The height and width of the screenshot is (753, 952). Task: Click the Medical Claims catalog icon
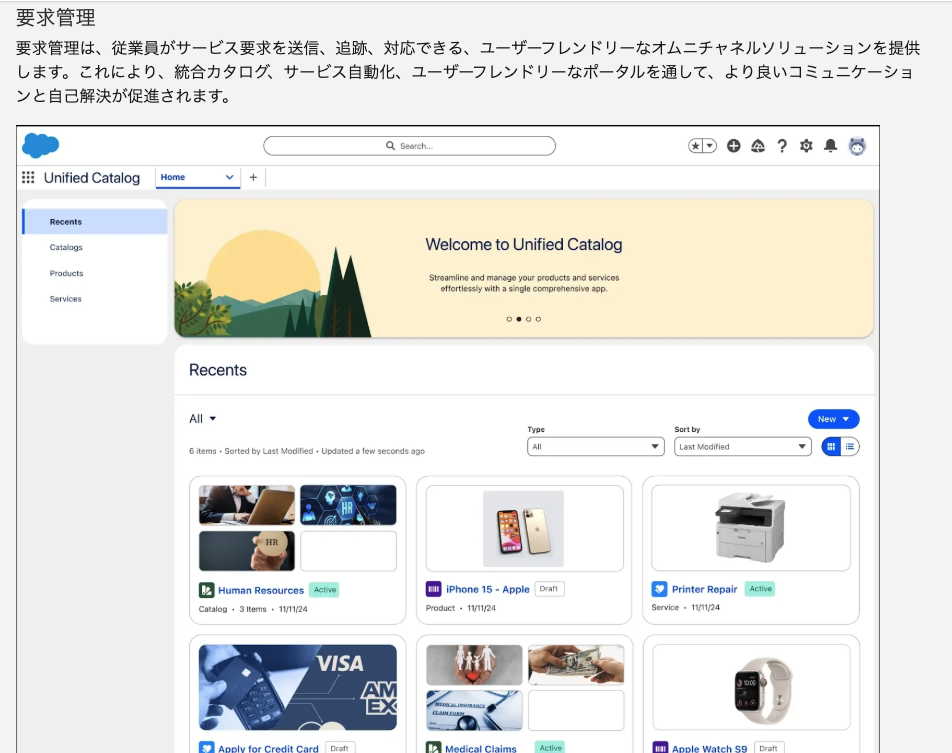tap(434, 748)
